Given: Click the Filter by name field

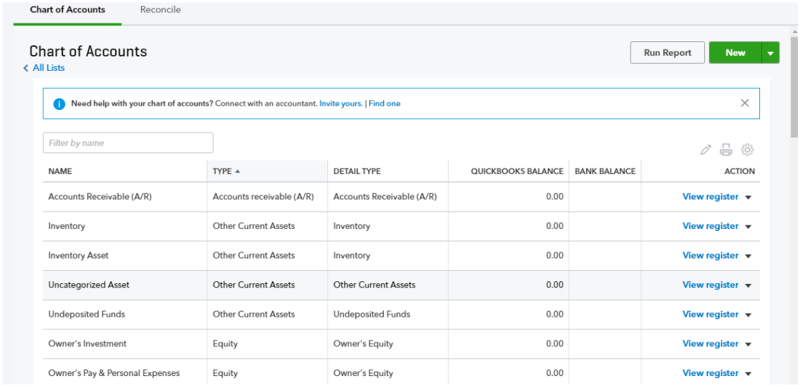Looking at the screenshot, I should coord(128,143).
